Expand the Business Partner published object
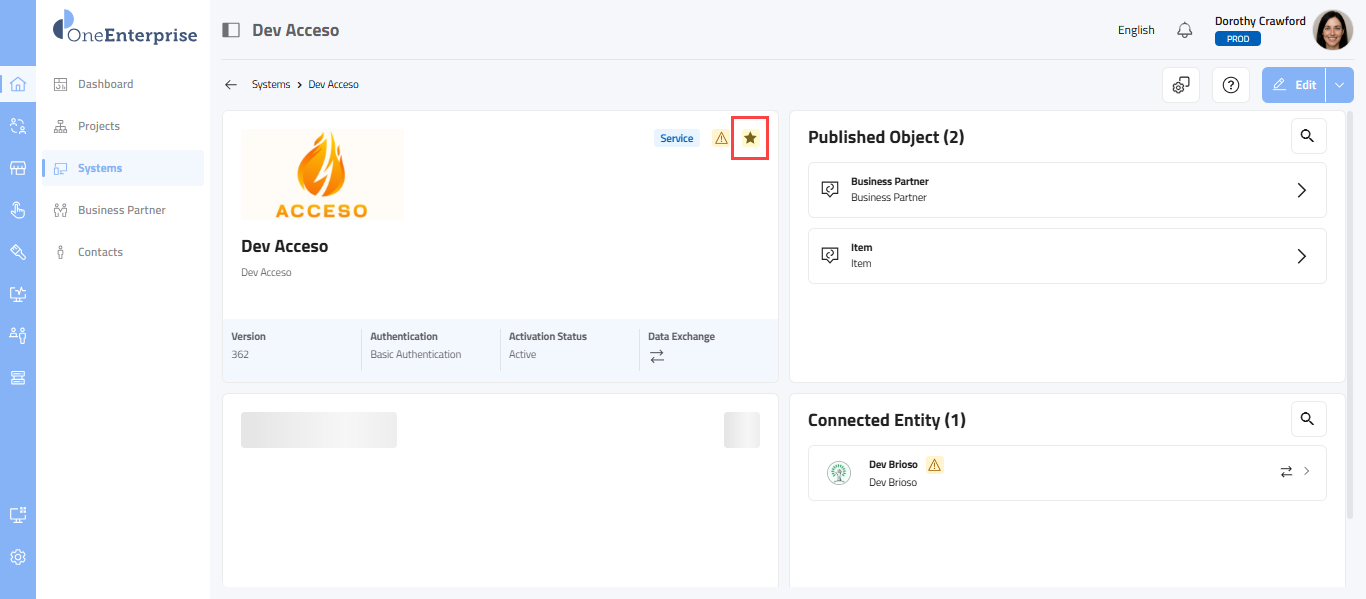Viewport: 1366px width, 599px height. tap(1301, 190)
